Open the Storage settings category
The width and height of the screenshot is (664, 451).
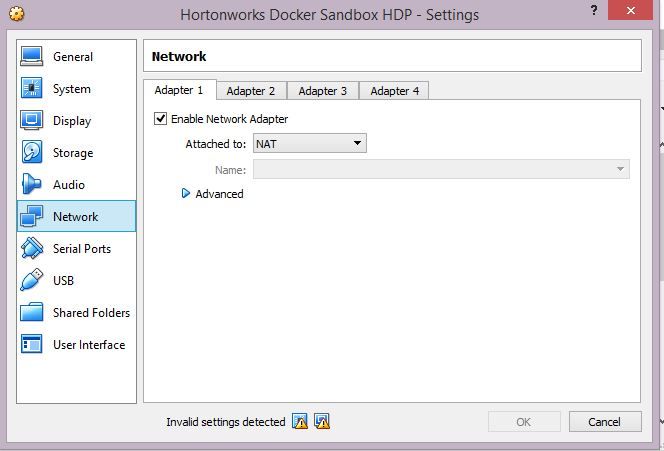(76, 152)
